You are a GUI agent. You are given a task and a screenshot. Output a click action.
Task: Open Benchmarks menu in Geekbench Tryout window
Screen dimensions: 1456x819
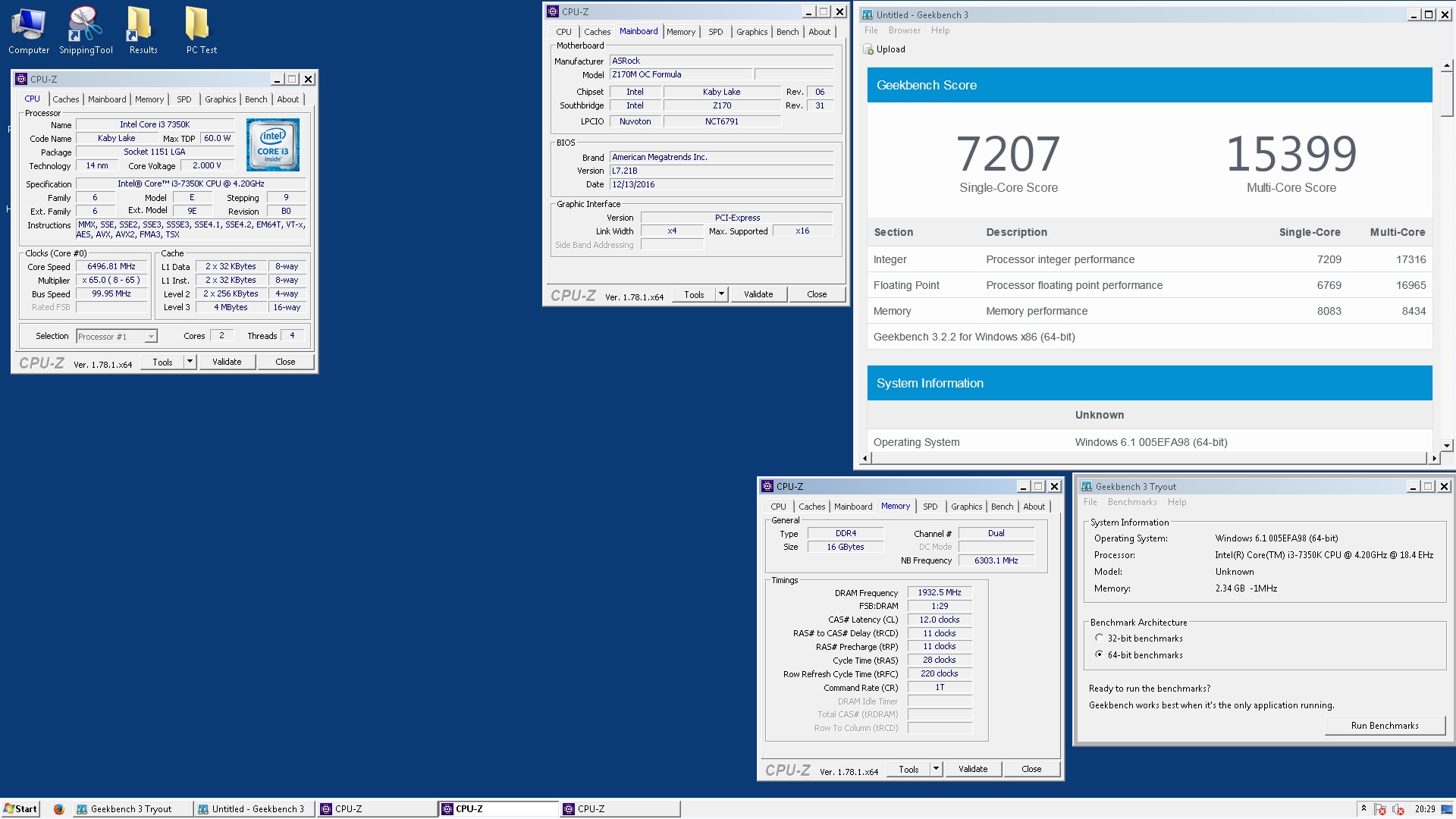(x=1132, y=502)
